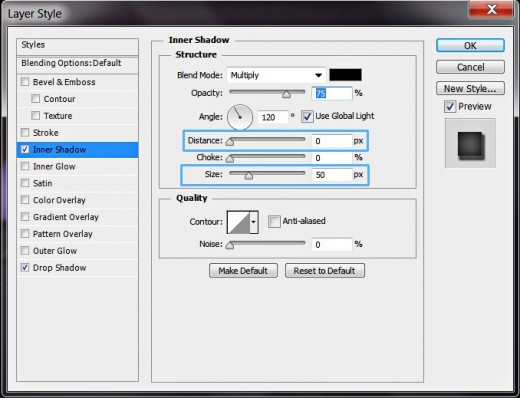
Task: Click the Cancel button
Action: 470,67
